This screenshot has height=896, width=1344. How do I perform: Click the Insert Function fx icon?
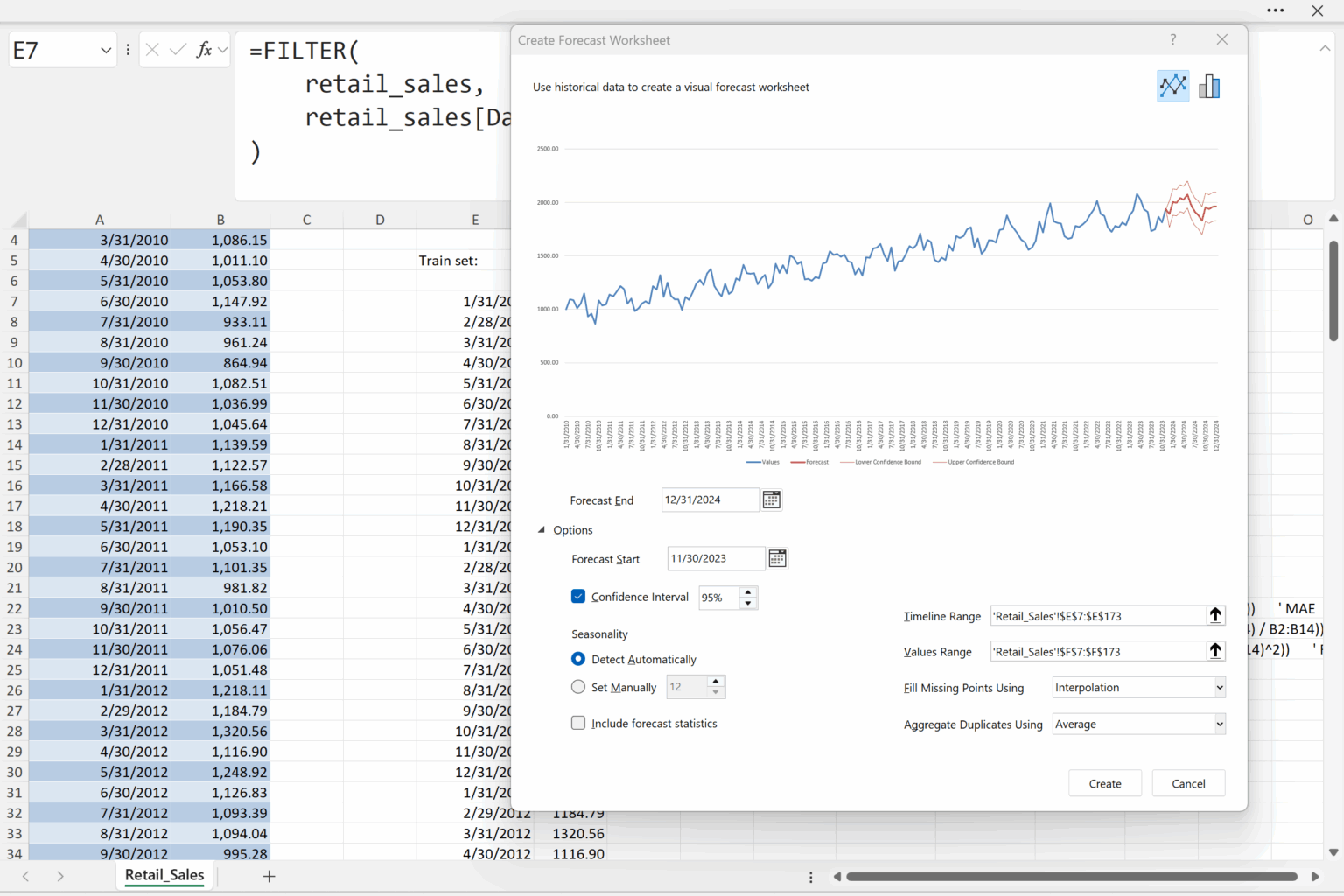click(204, 50)
